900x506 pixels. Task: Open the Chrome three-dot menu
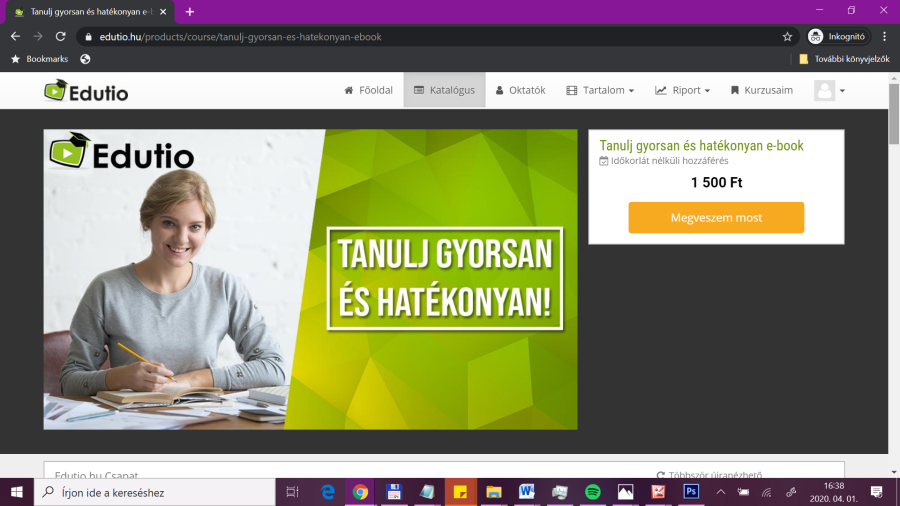click(x=885, y=36)
